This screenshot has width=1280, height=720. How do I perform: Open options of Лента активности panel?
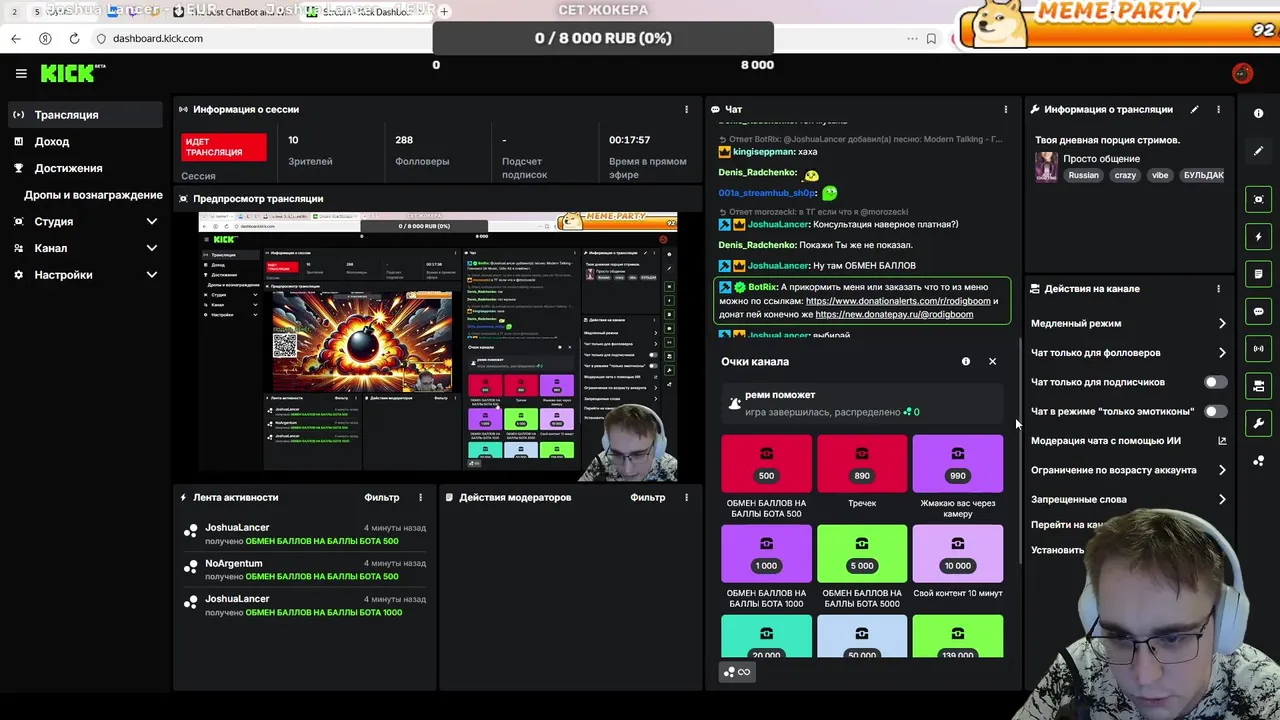[x=420, y=497]
